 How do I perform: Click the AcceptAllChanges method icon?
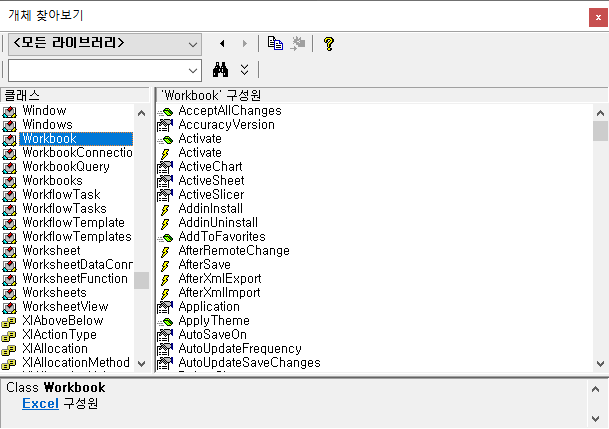click(165, 112)
